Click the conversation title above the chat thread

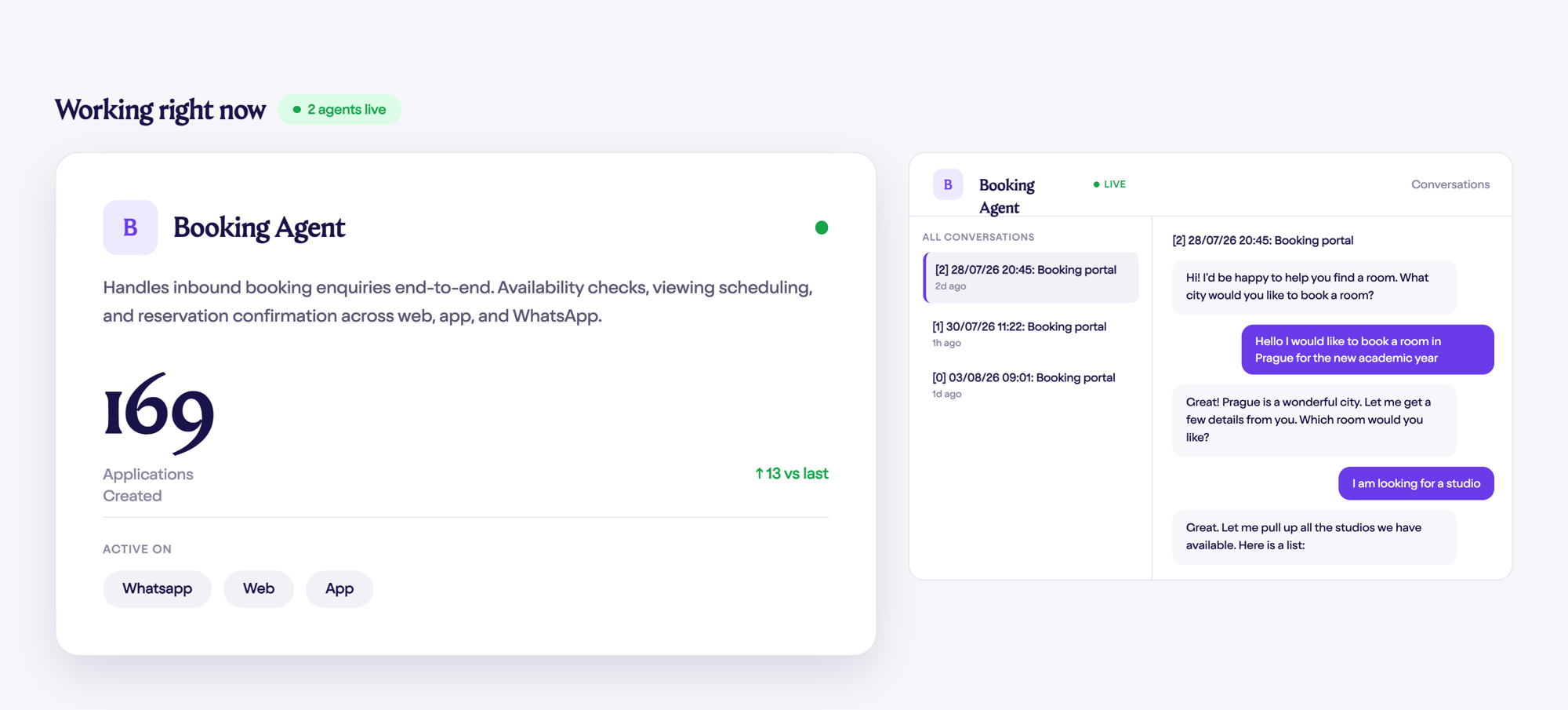coord(1262,240)
